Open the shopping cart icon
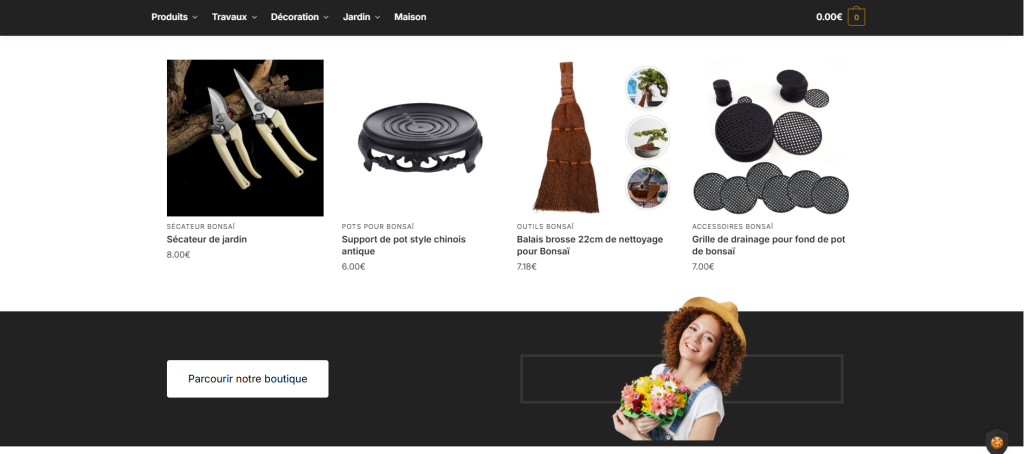The width and height of the screenshot is (1024, 454). pyautogui.click(x=856, y=17)
